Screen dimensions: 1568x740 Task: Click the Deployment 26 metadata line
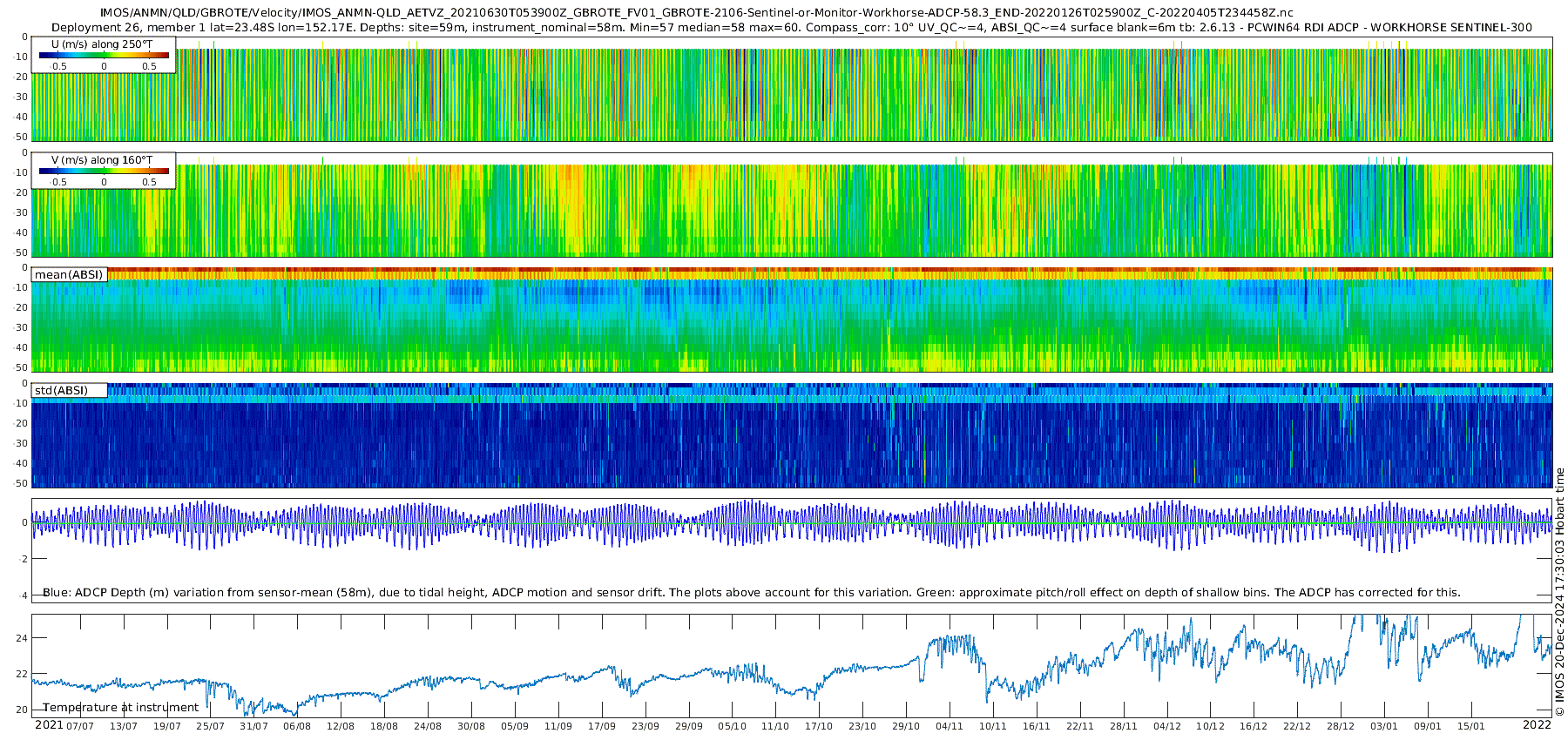pos(792,27)
